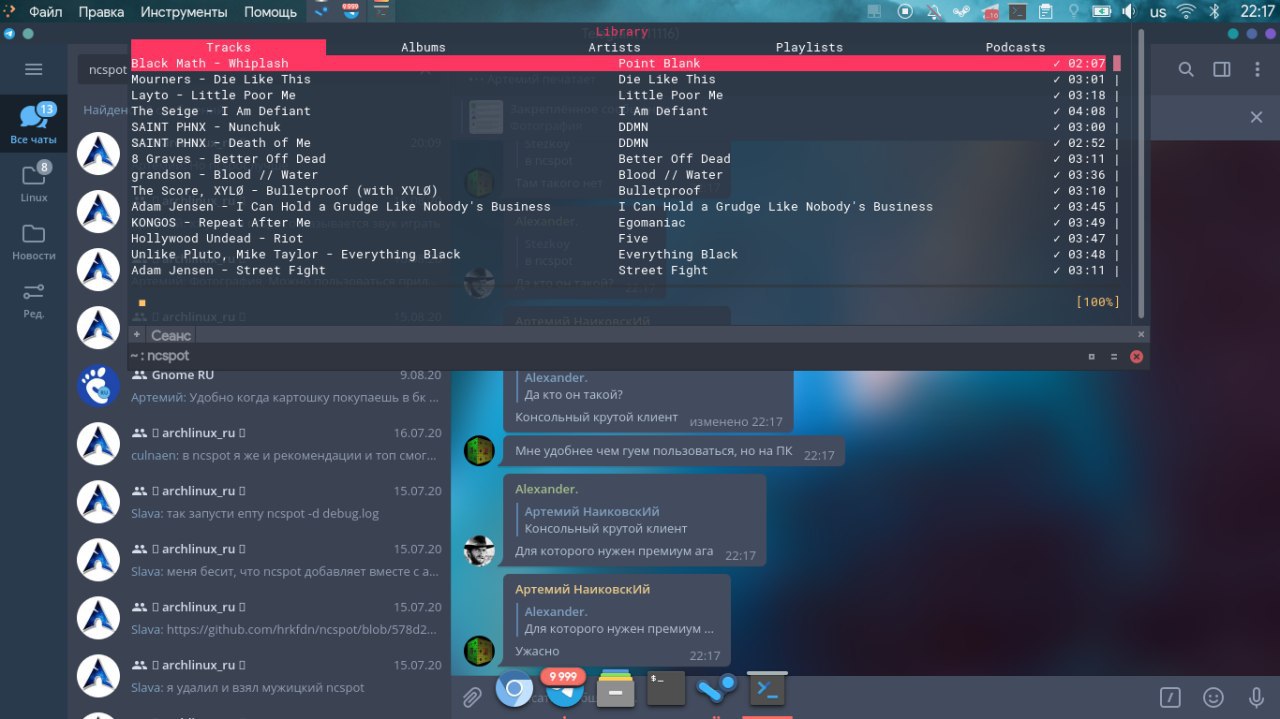Screen dimensions: 1280x719
Task: Open Slava's message about debug.log
Action: click(260, 501)
